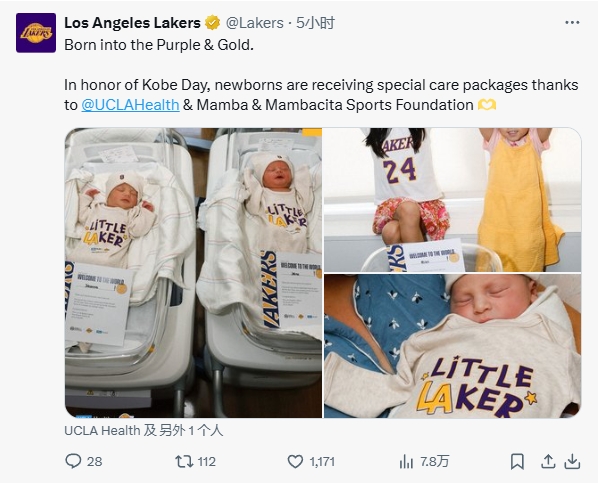This screenshot has height=483, width=598.
Task: Open the @UCLAHealth mention link
Action: pyautogui.click(x=130, y=105)
